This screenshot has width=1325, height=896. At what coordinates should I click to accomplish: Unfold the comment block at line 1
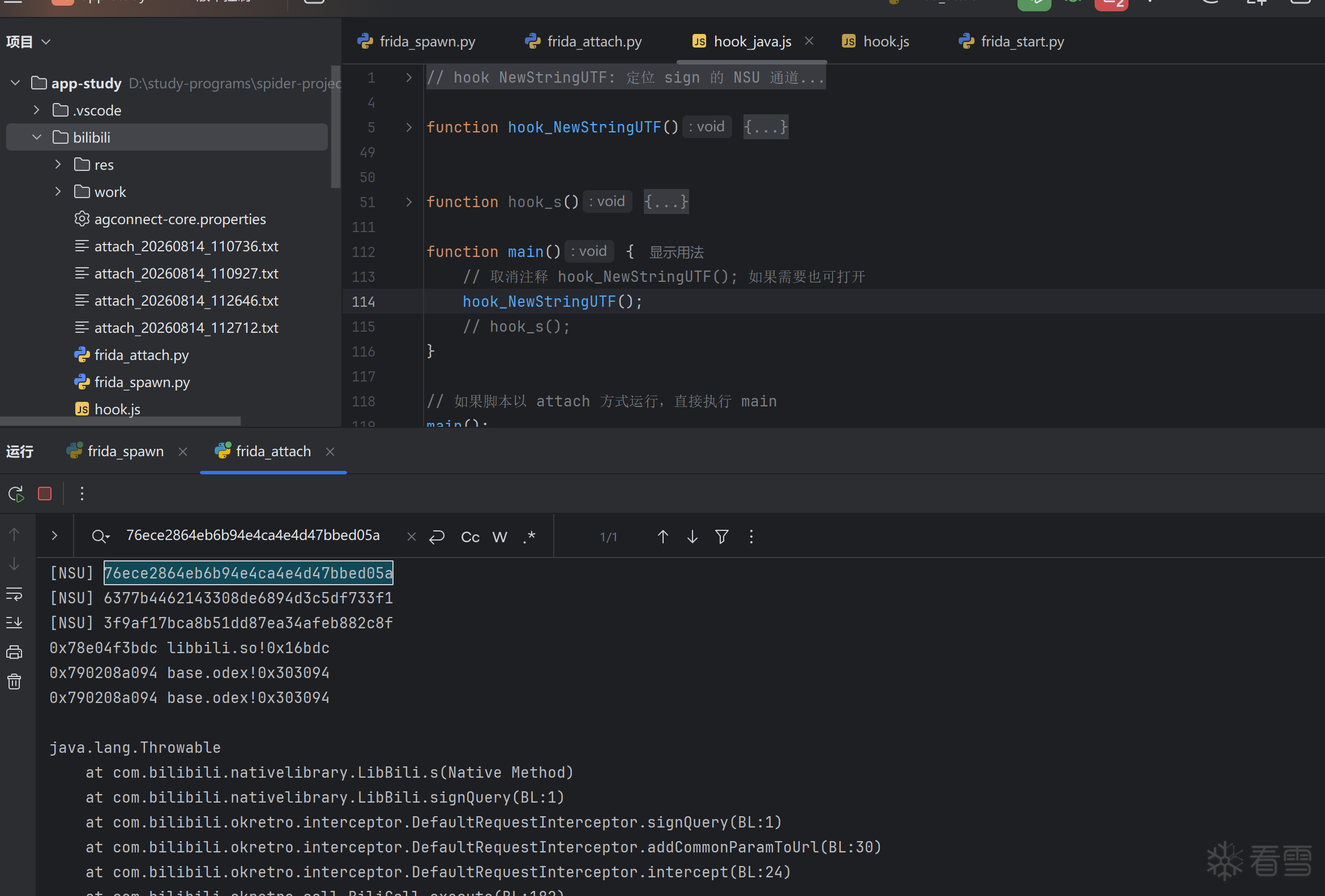(x=408, y=78)
